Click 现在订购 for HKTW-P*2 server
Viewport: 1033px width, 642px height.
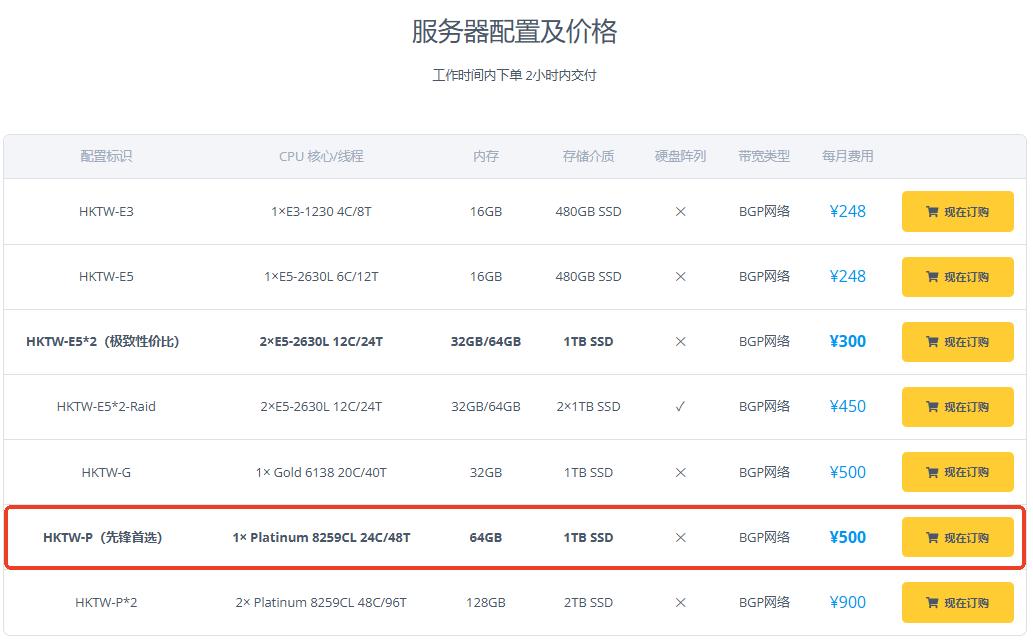pos(957,602)
